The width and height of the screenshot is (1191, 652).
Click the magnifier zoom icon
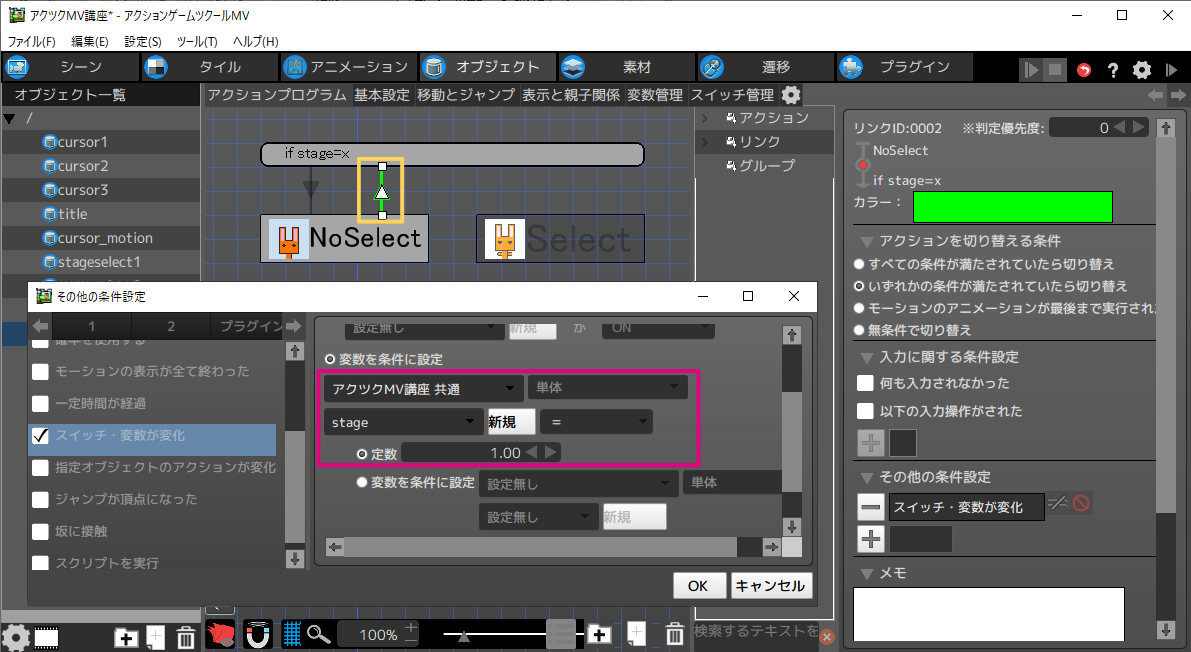(x=319, y=634)
